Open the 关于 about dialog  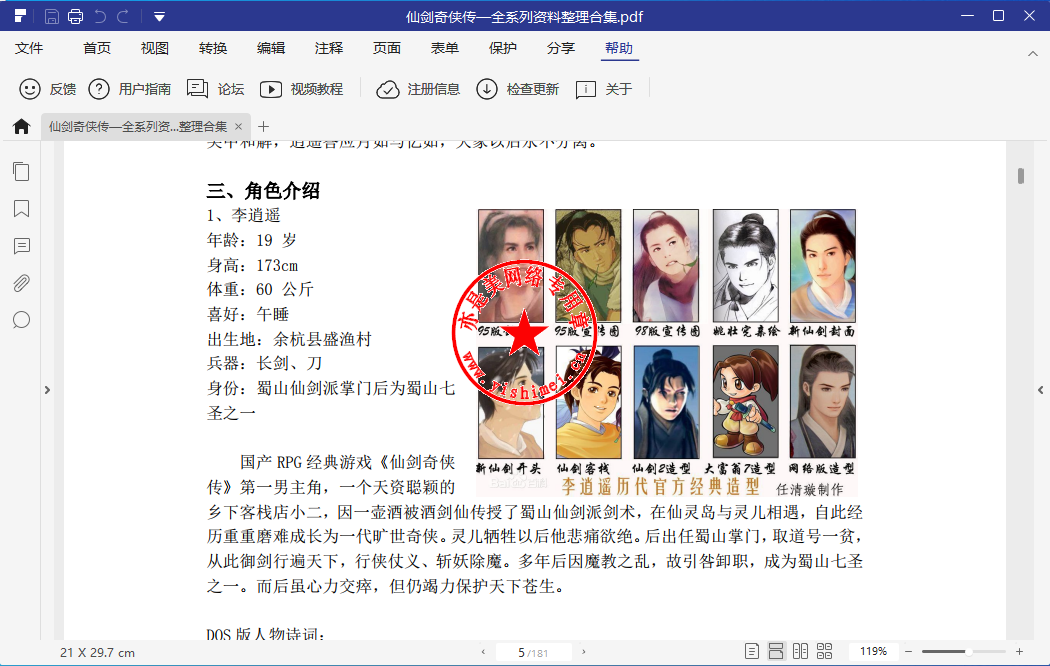(603, 89)
